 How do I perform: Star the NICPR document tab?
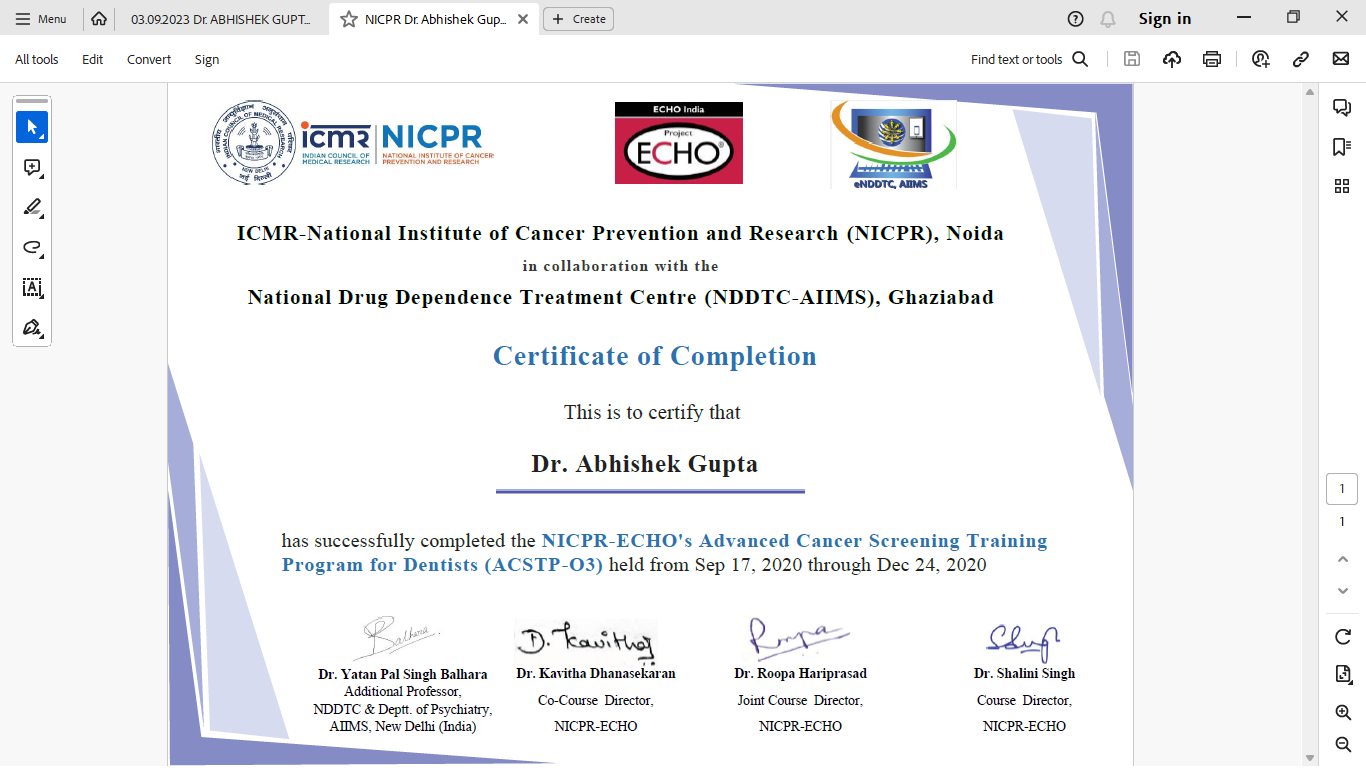pos(349,19)
